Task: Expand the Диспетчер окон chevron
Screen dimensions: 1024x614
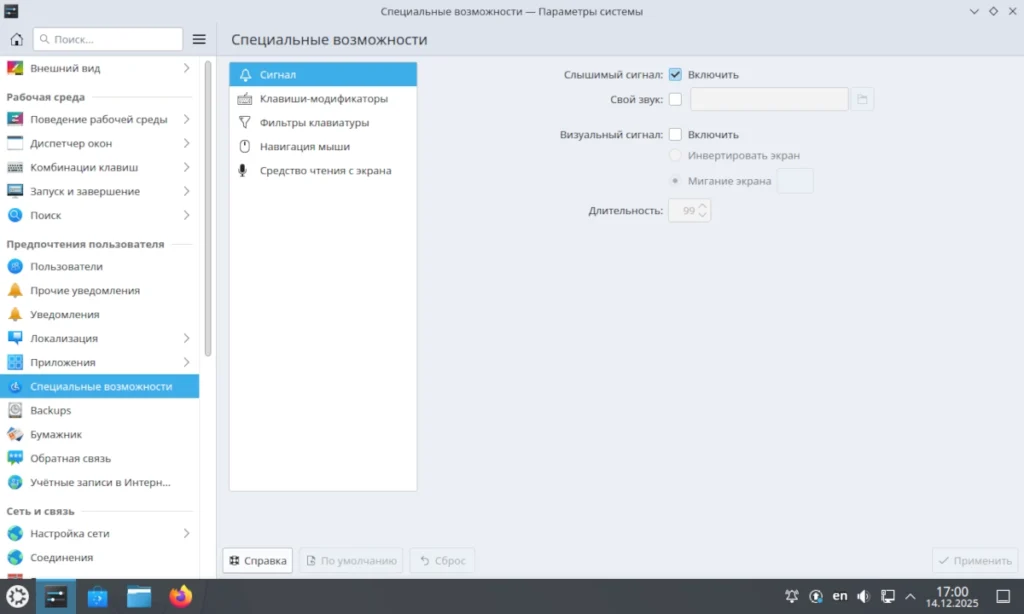Action: (186, 143)
